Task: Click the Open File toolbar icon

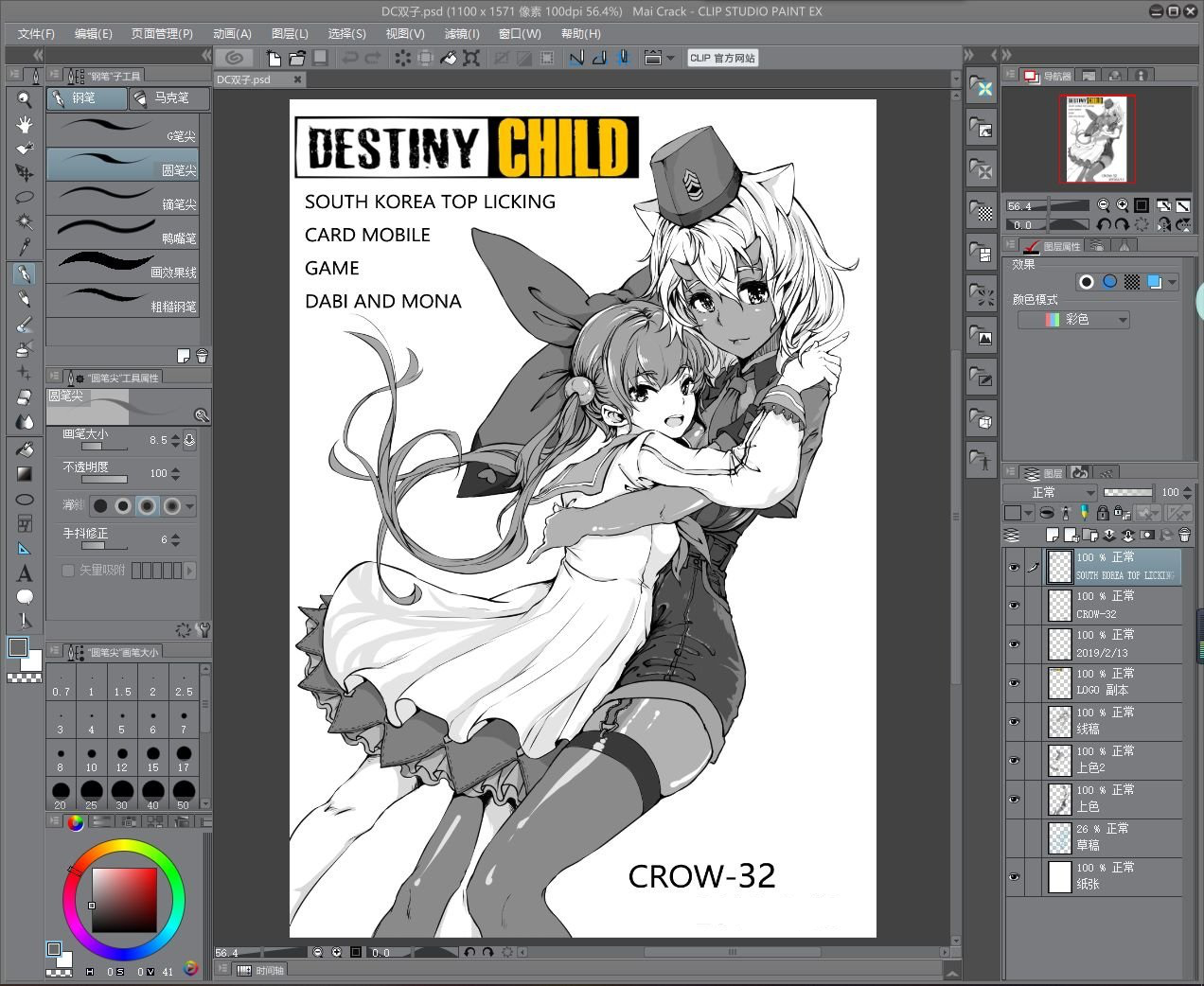Action: 297,58
